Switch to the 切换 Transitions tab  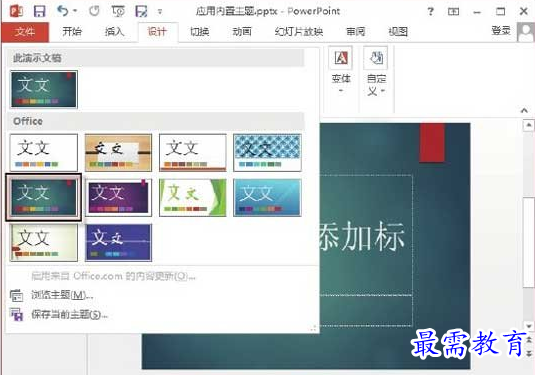pyautogui.click(x=200, y=32)
